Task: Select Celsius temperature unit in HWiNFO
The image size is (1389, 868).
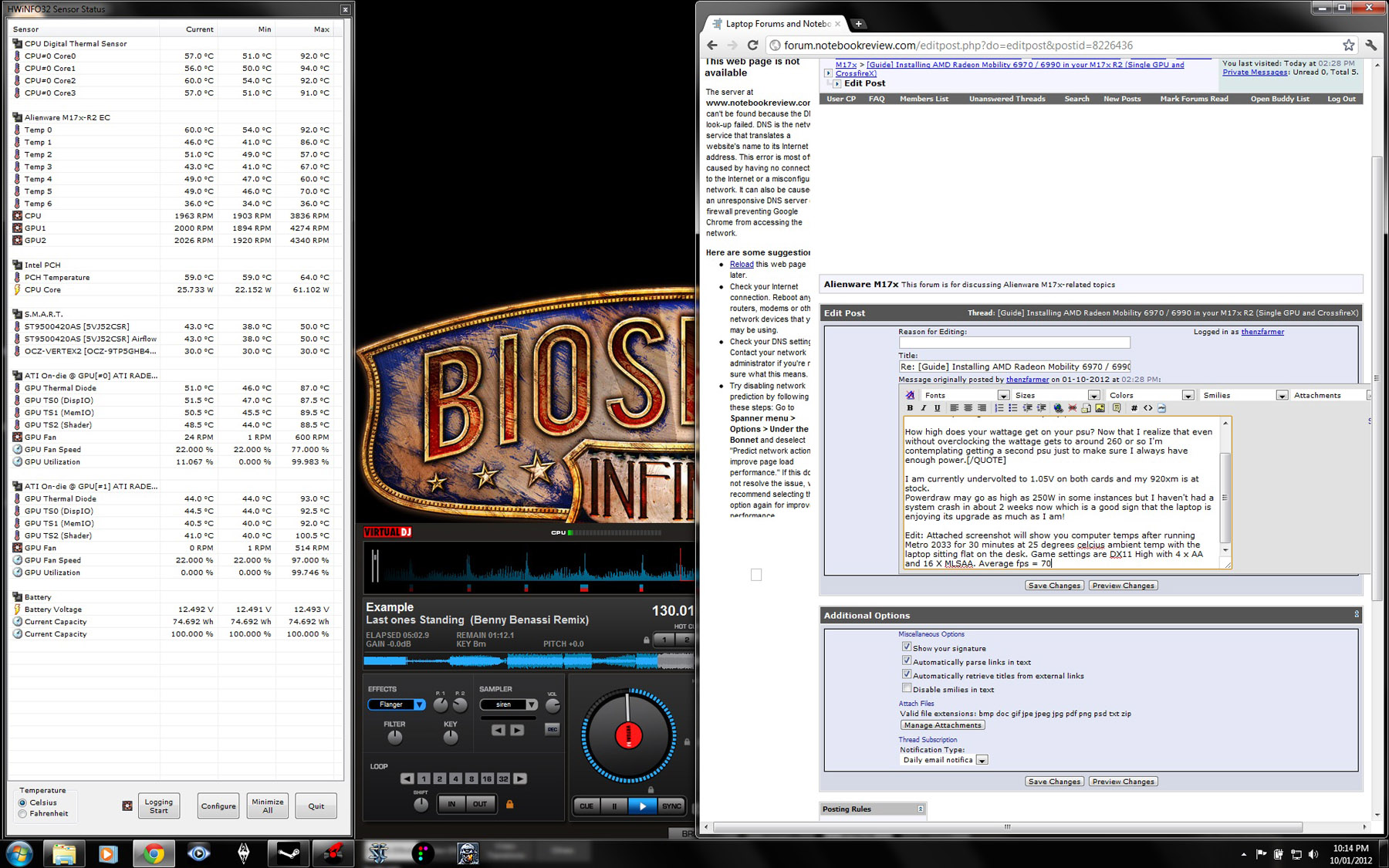Action: [22, 802]
